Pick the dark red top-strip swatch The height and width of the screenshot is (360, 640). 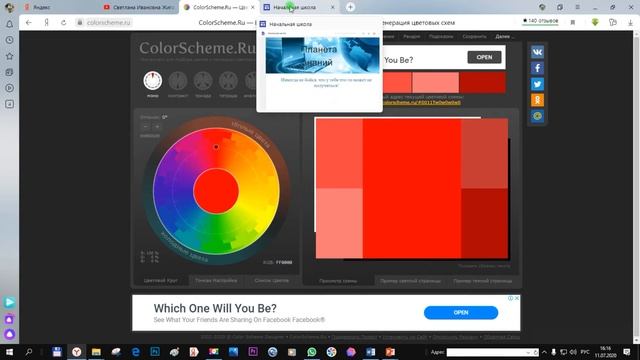point(482,82)
